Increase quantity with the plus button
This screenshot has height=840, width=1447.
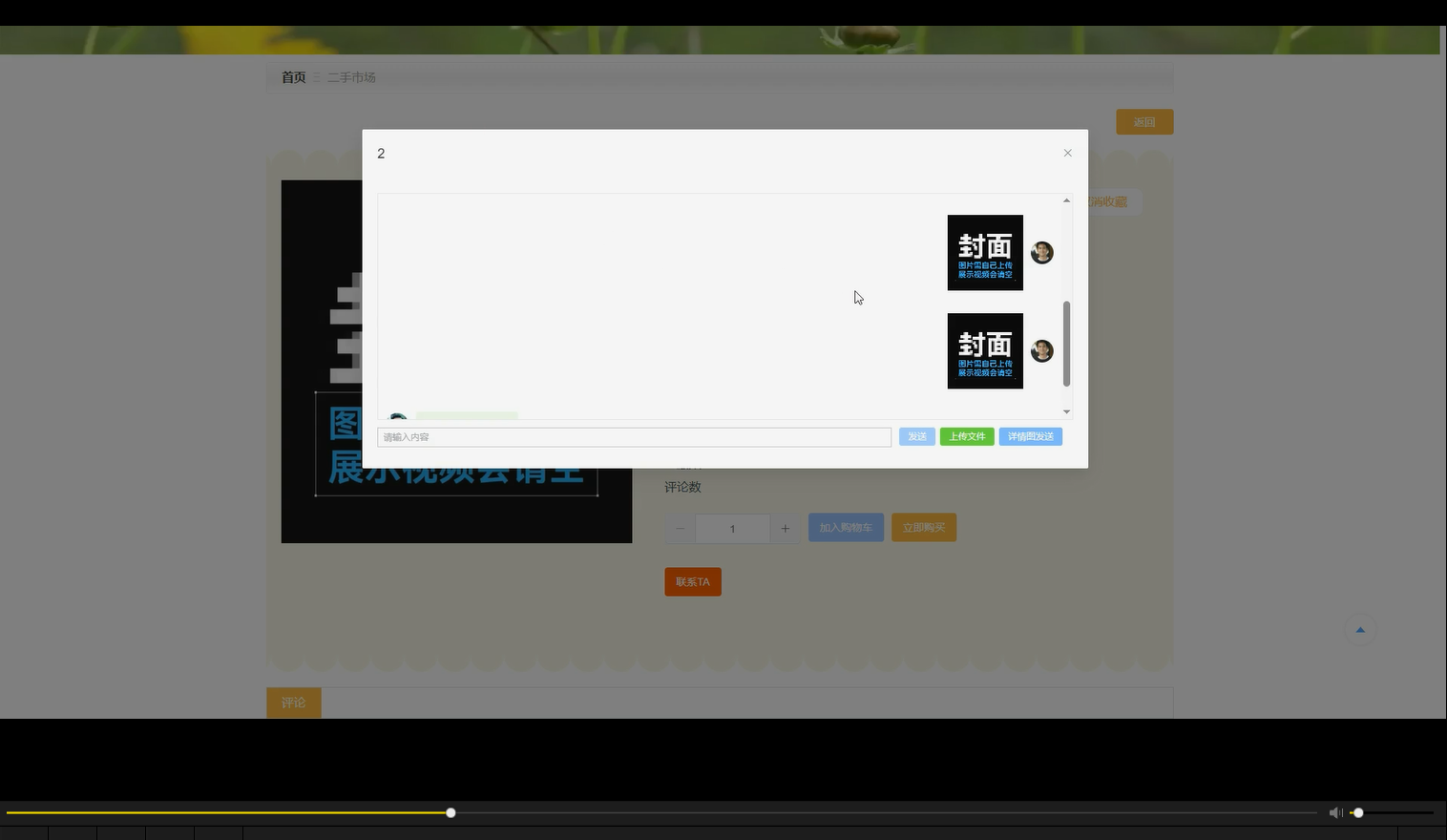(x=785, y=528)
